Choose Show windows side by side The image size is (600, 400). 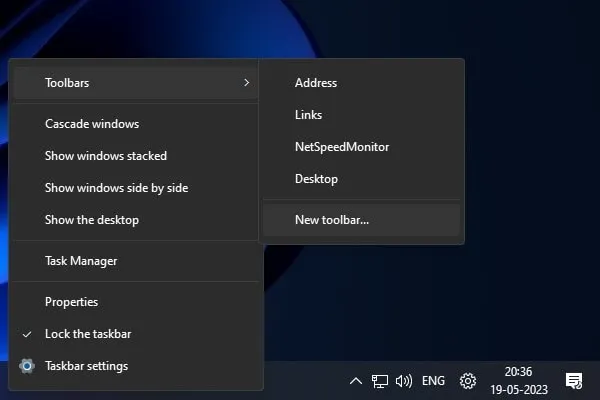tap(135, 188)
